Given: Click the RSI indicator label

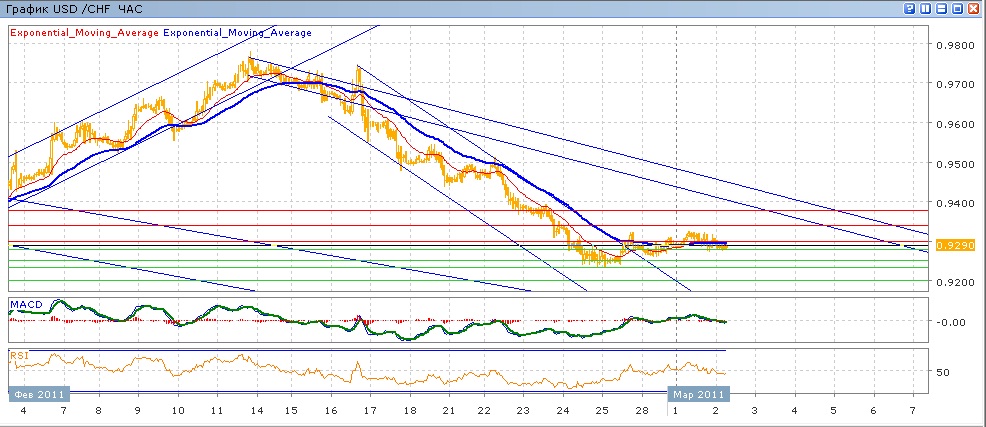Looking at the screenshot, I should 19,356.
